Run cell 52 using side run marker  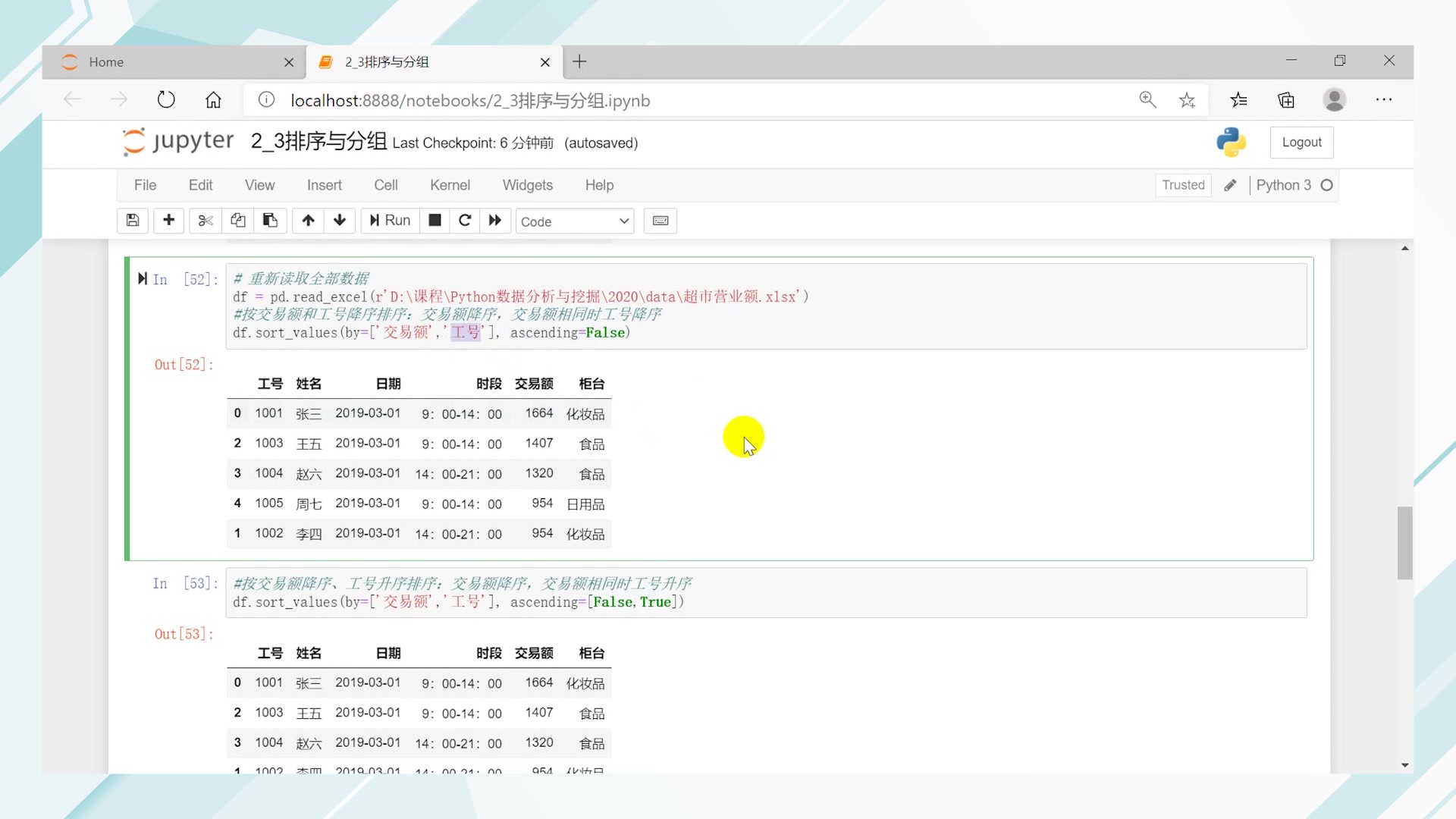(x=143, y=279)
